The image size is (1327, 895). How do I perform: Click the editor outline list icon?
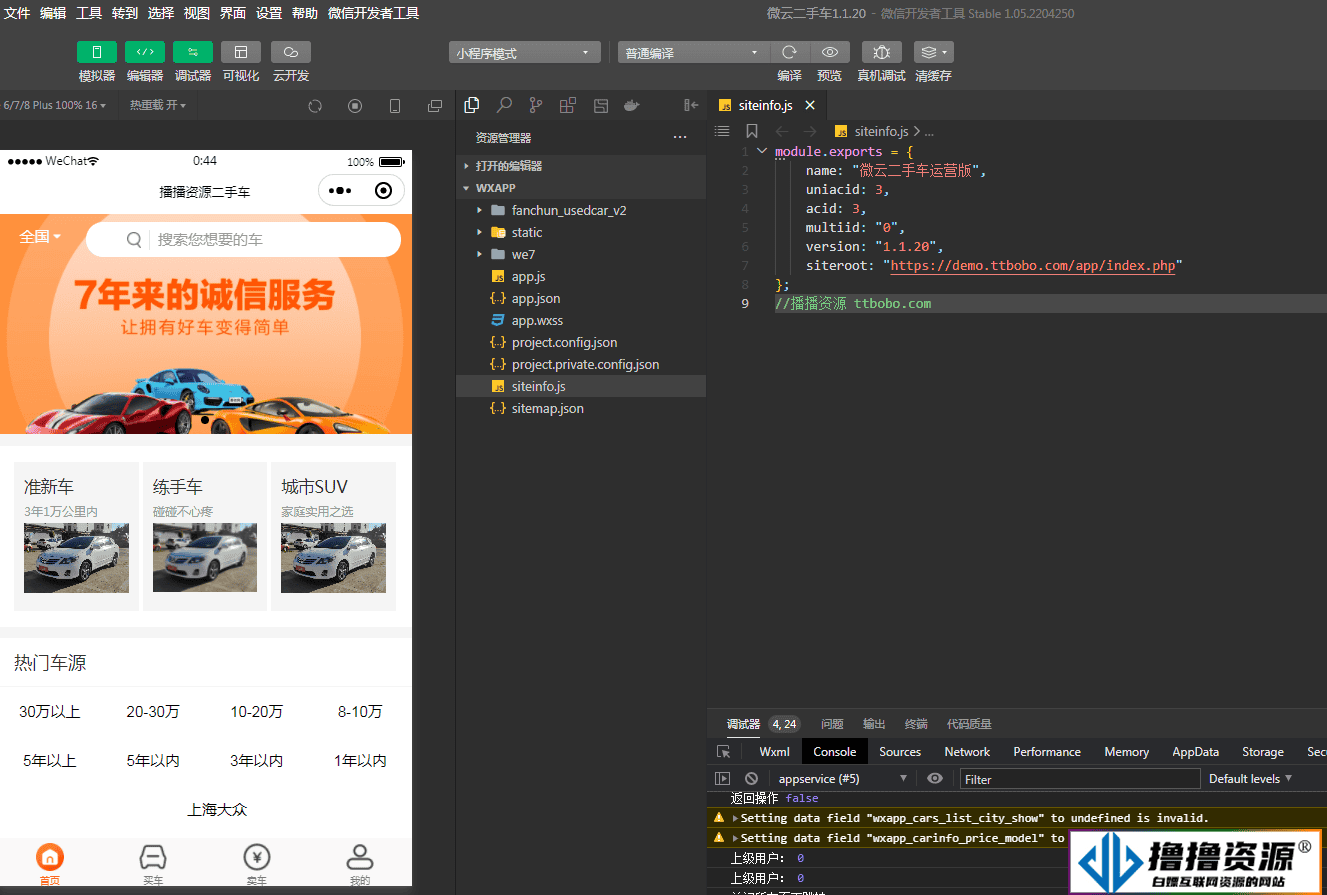click(722, 131)
